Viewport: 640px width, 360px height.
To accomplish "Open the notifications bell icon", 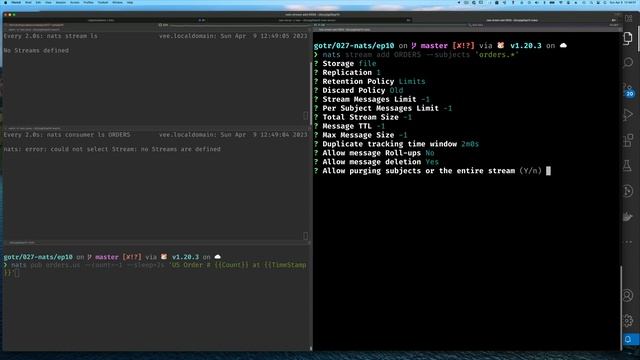I will point(628,340).
